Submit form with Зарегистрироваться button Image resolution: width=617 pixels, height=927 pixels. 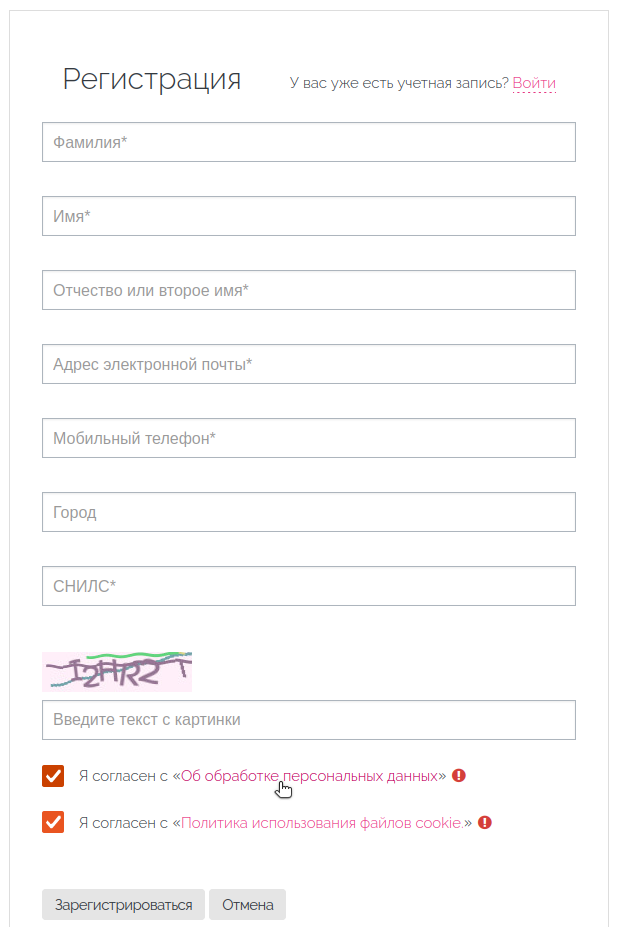(x=124, y=905)
